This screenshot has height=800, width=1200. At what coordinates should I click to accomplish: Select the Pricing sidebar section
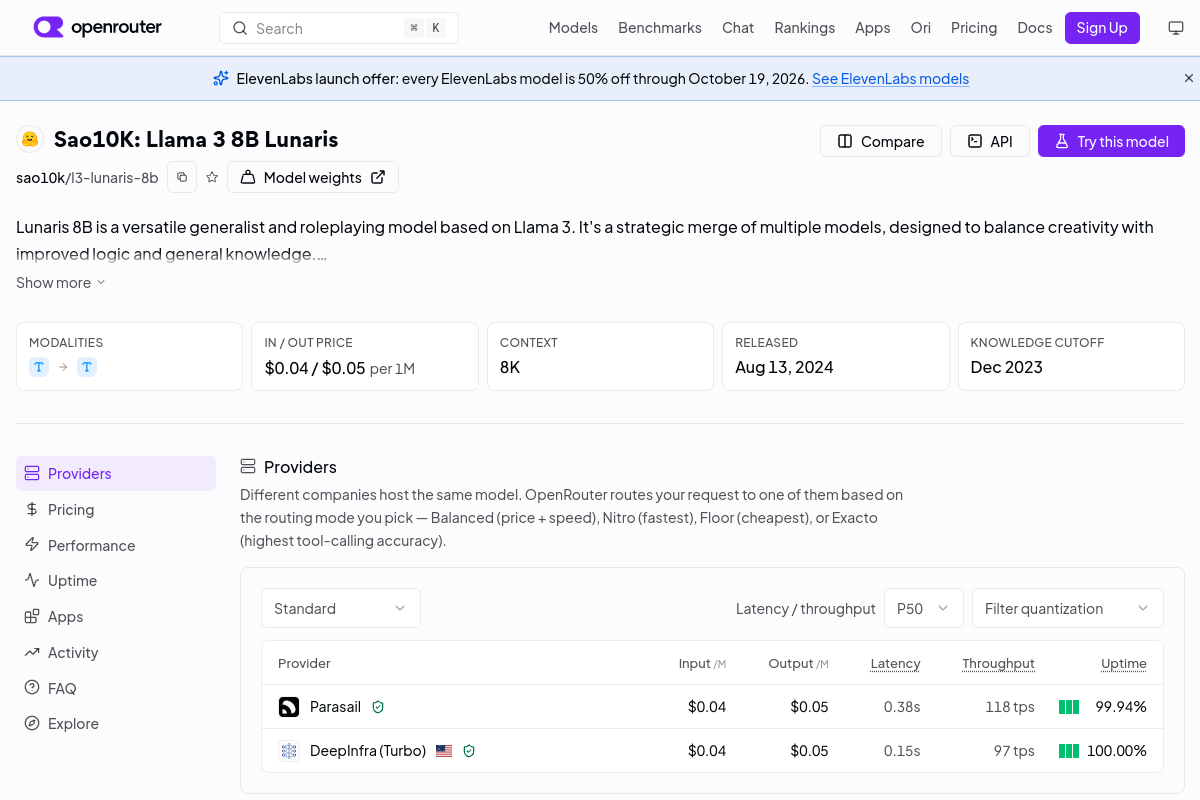116,510
